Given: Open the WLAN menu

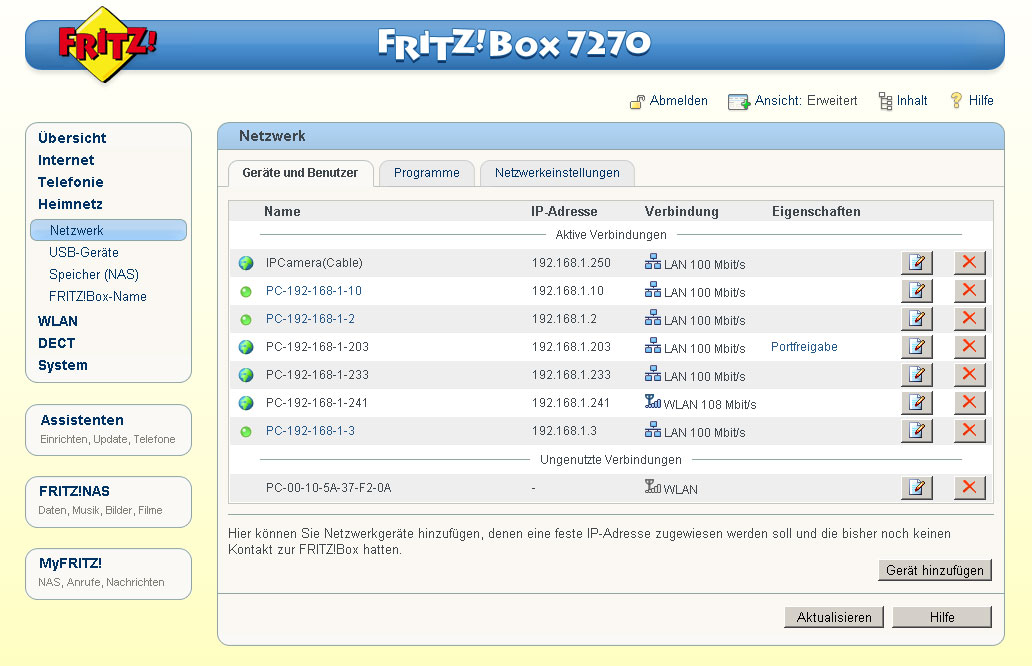Looking at the screenshot, I should point(57,321).
